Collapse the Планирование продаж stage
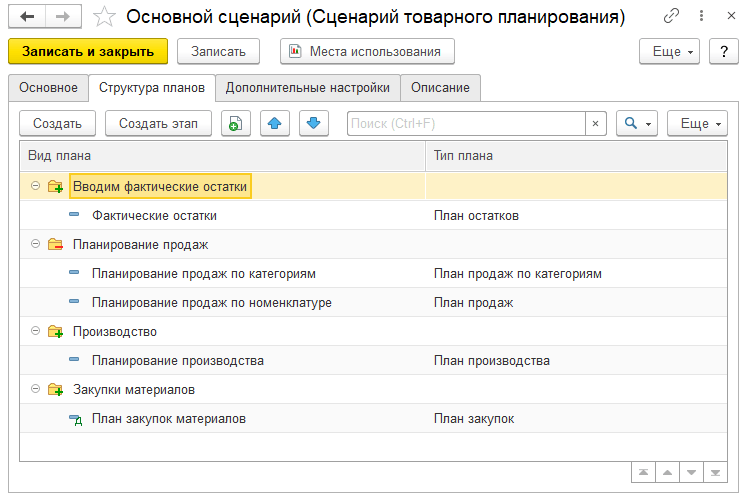The height and width of the screenshot is (497, 749). click(35, 244)
